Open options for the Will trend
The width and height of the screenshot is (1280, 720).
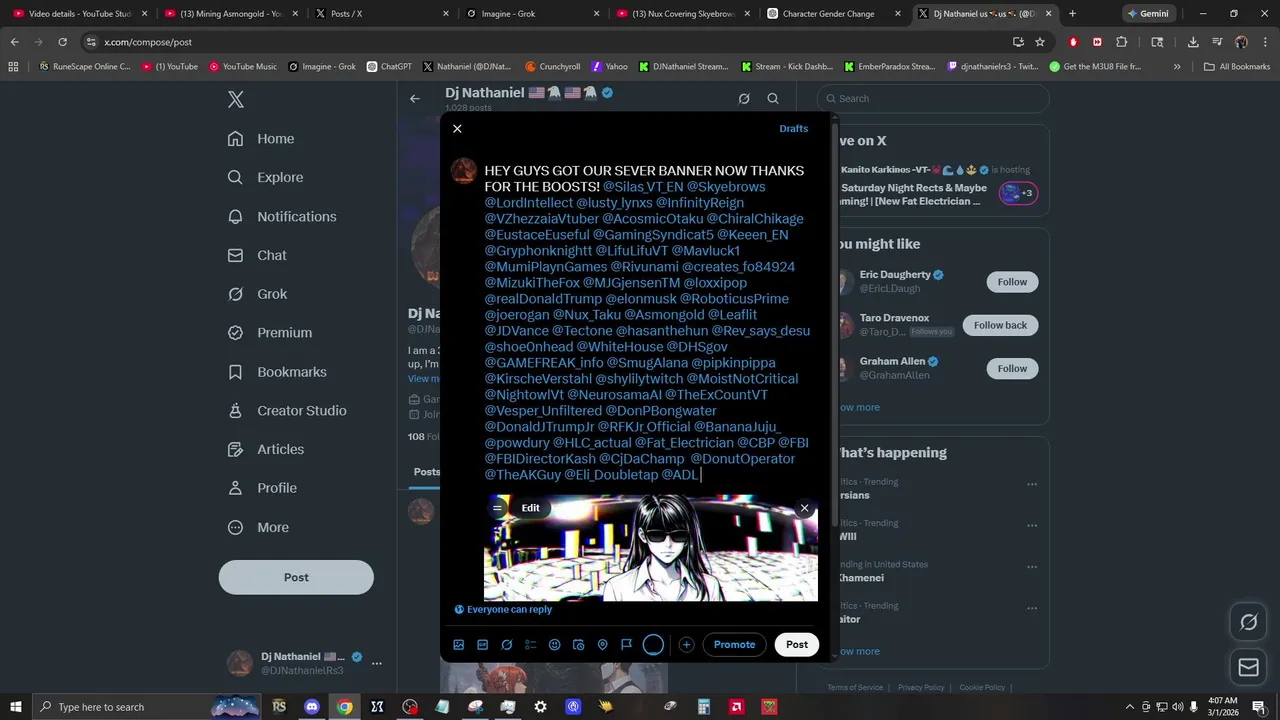(x=1032, y=526)
